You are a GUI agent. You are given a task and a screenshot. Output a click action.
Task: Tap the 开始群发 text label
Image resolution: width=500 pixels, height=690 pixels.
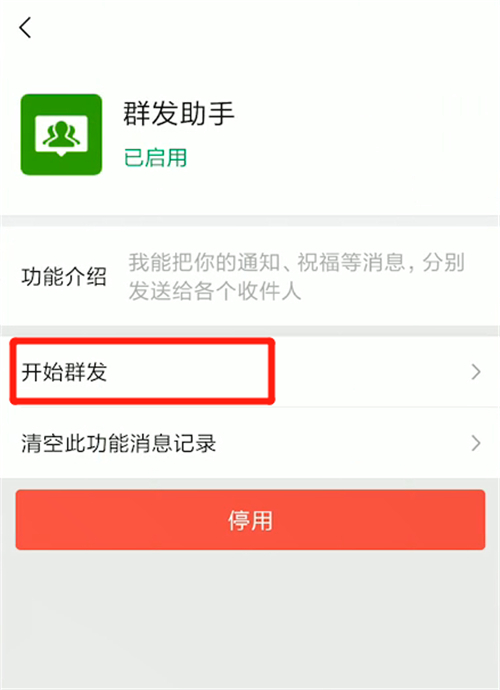click(x=64, y=372)
